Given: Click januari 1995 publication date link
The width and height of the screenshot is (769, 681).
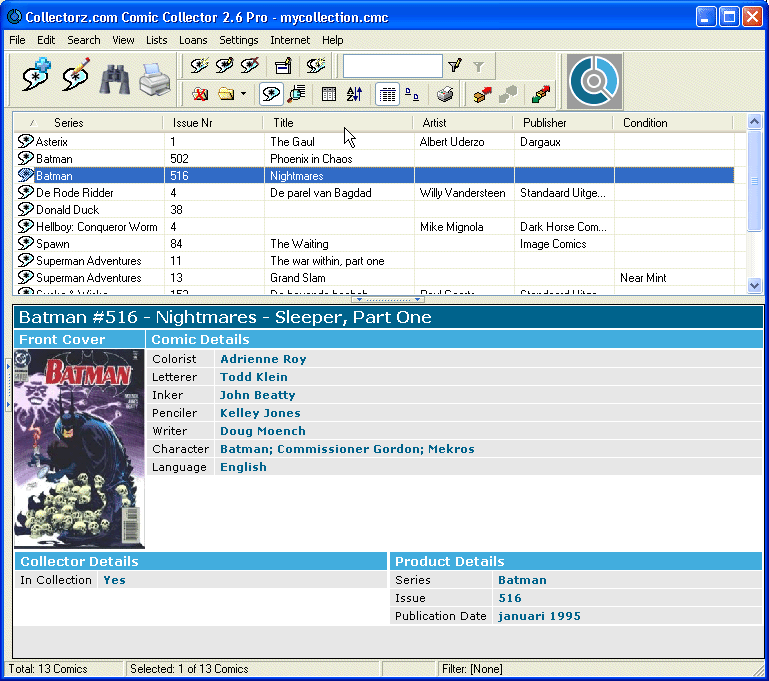Looking at the screenshot, I should click(539, 616).
